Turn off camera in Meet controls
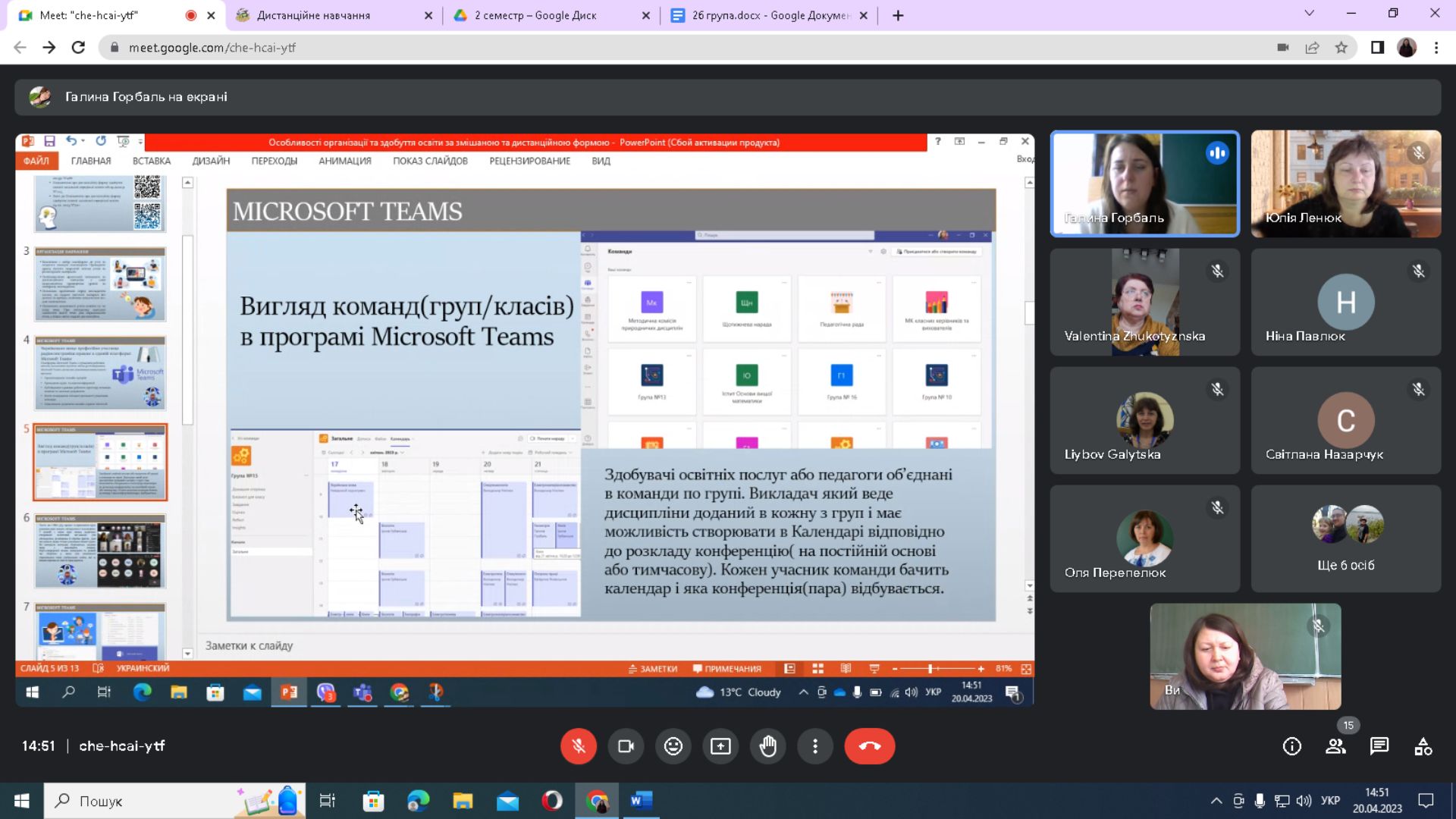1456x819 pixels. coord(626,746)
